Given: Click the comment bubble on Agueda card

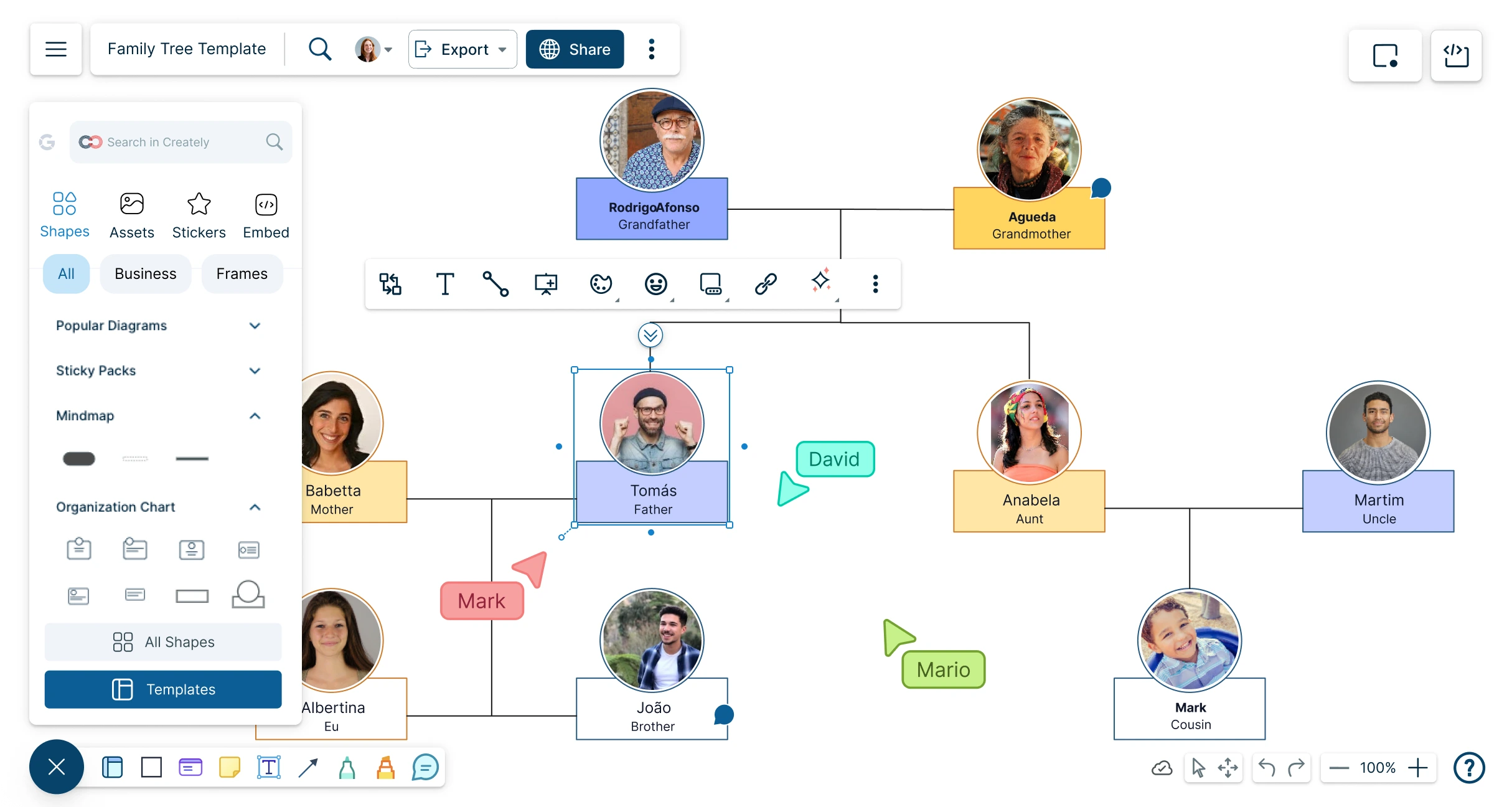Looking at the screenshot, I should (x=1101, y=188).
